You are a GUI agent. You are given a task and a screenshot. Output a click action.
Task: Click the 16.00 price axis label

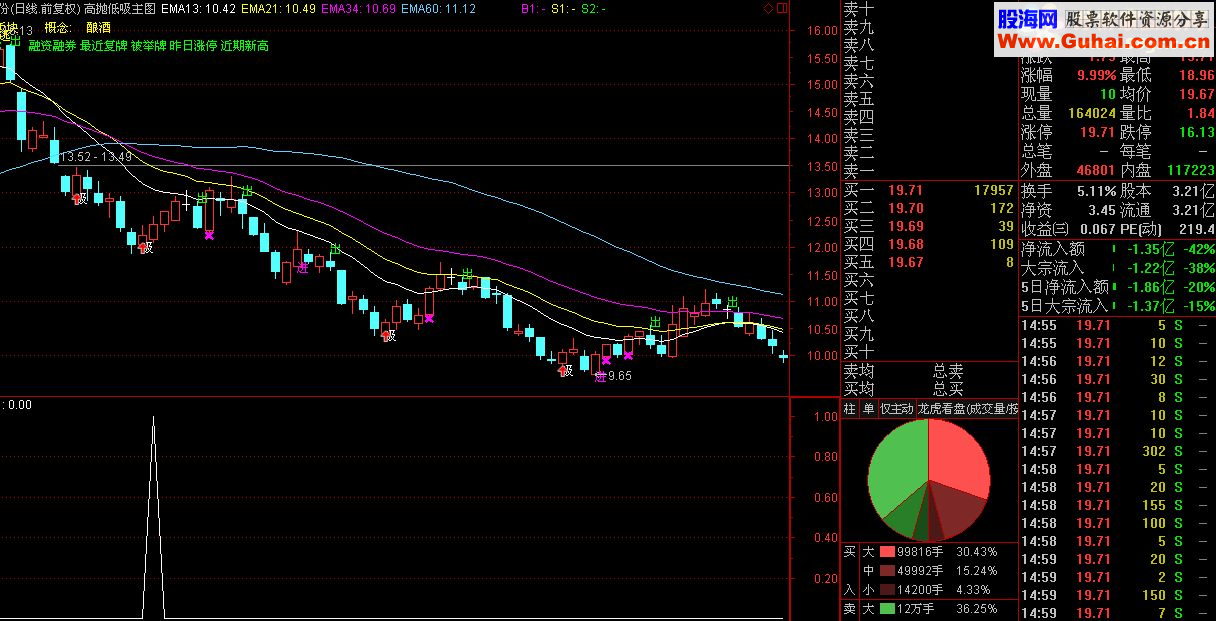[x=822, y=31]
